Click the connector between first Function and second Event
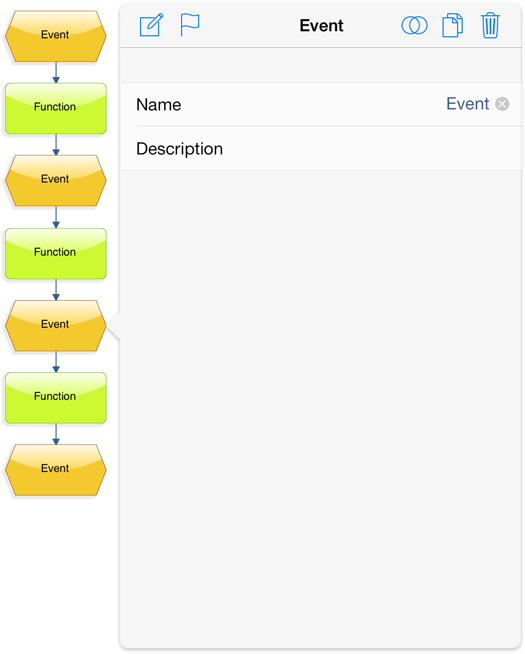This screenshot has height=654, width=525. (56, 145)
